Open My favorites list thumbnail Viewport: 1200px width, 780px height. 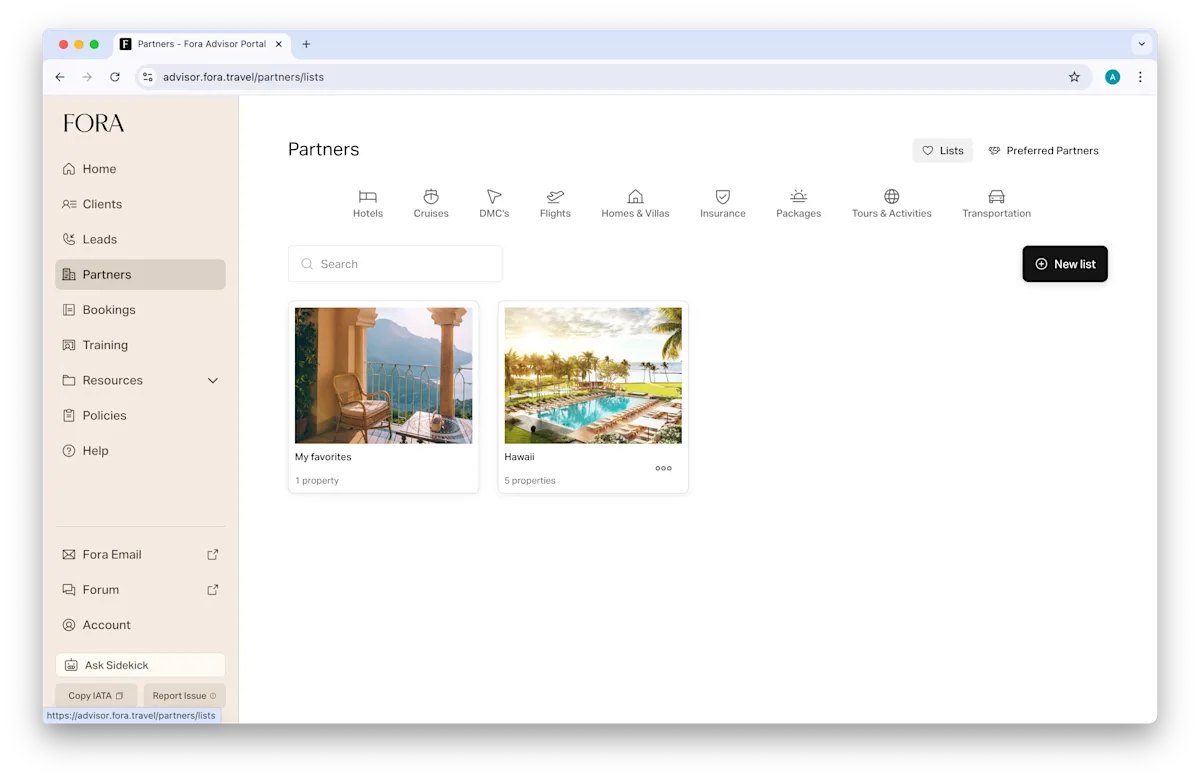383,375
